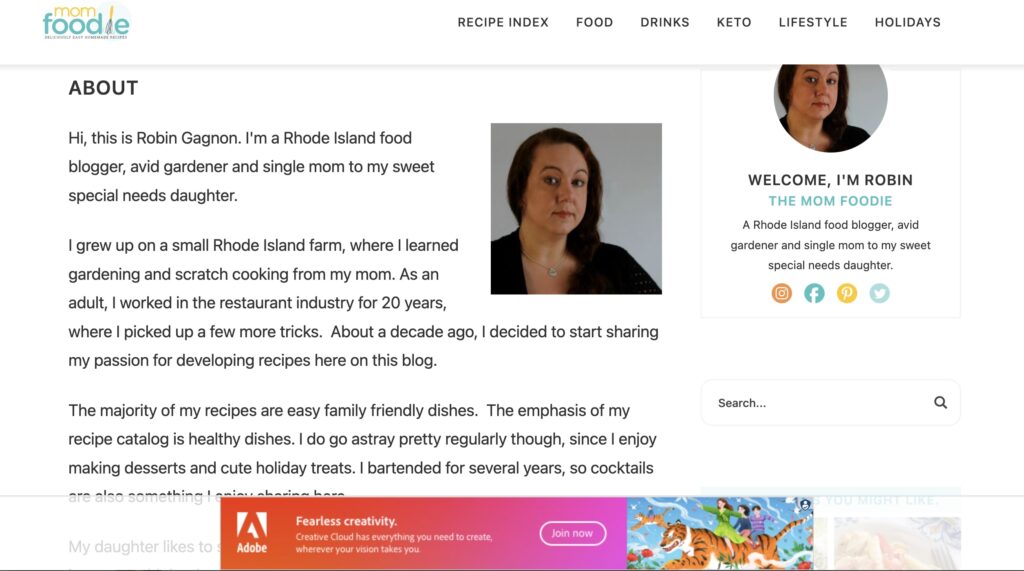
Task: Open the Holidays menu item
Action: (x=907, y=22)
